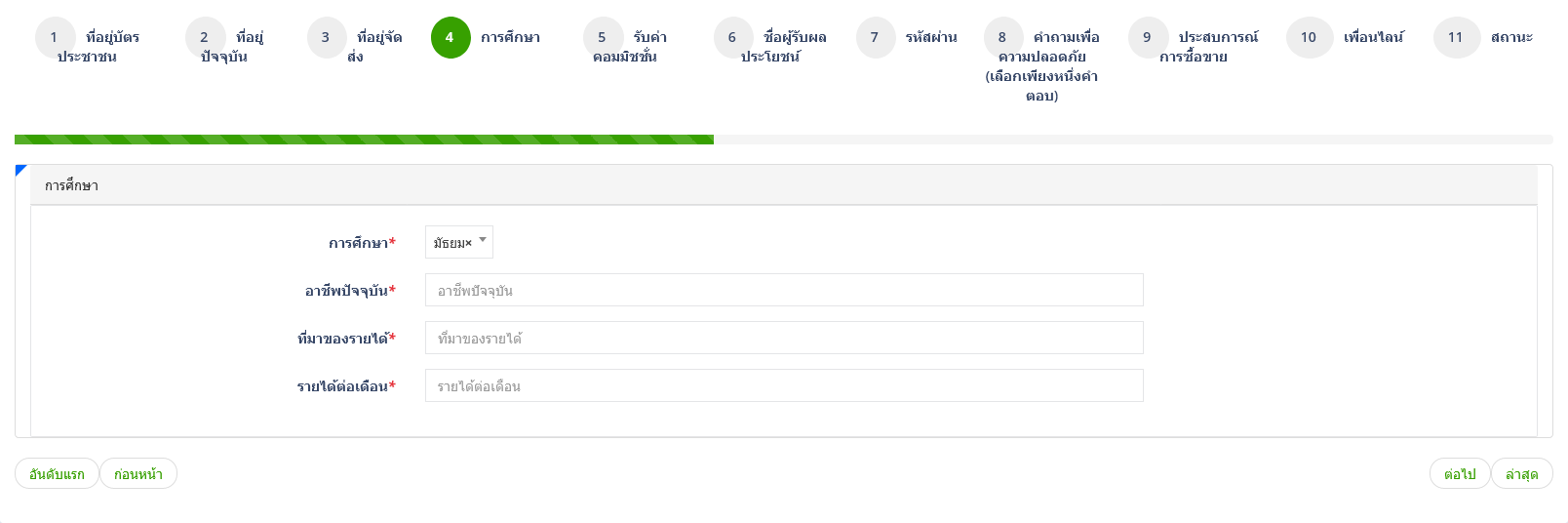Click the อันดับแรก button

click(x=57, y=474)
